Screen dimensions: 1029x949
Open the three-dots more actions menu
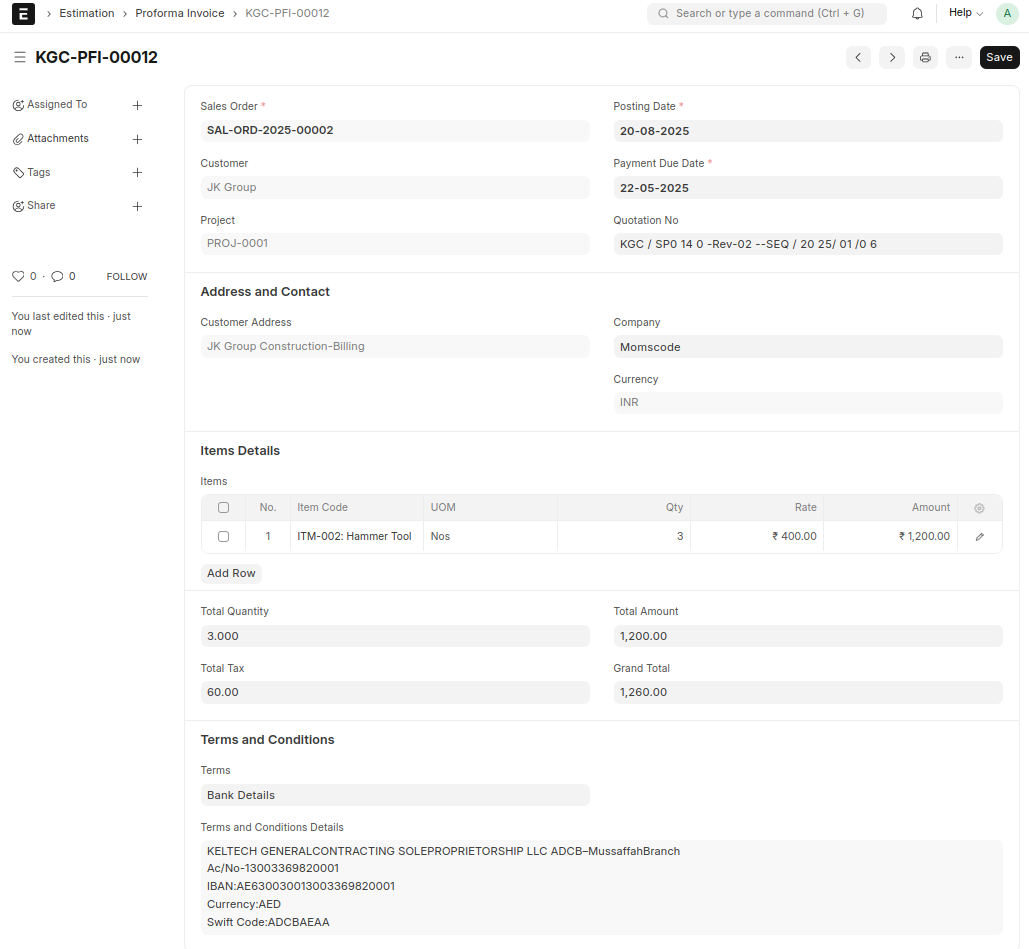click(959, 58)
